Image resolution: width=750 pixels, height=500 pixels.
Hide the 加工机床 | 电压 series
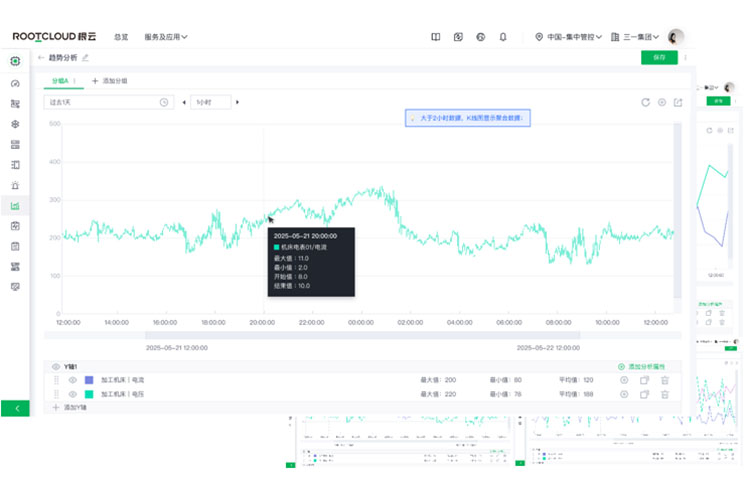(72, 394)
